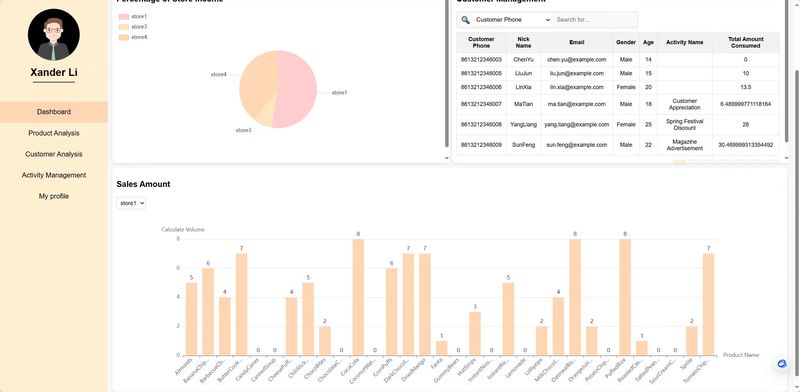
Task: Click the Lemonade axis label
Action: pyautogui.click(x=516, y=368)
